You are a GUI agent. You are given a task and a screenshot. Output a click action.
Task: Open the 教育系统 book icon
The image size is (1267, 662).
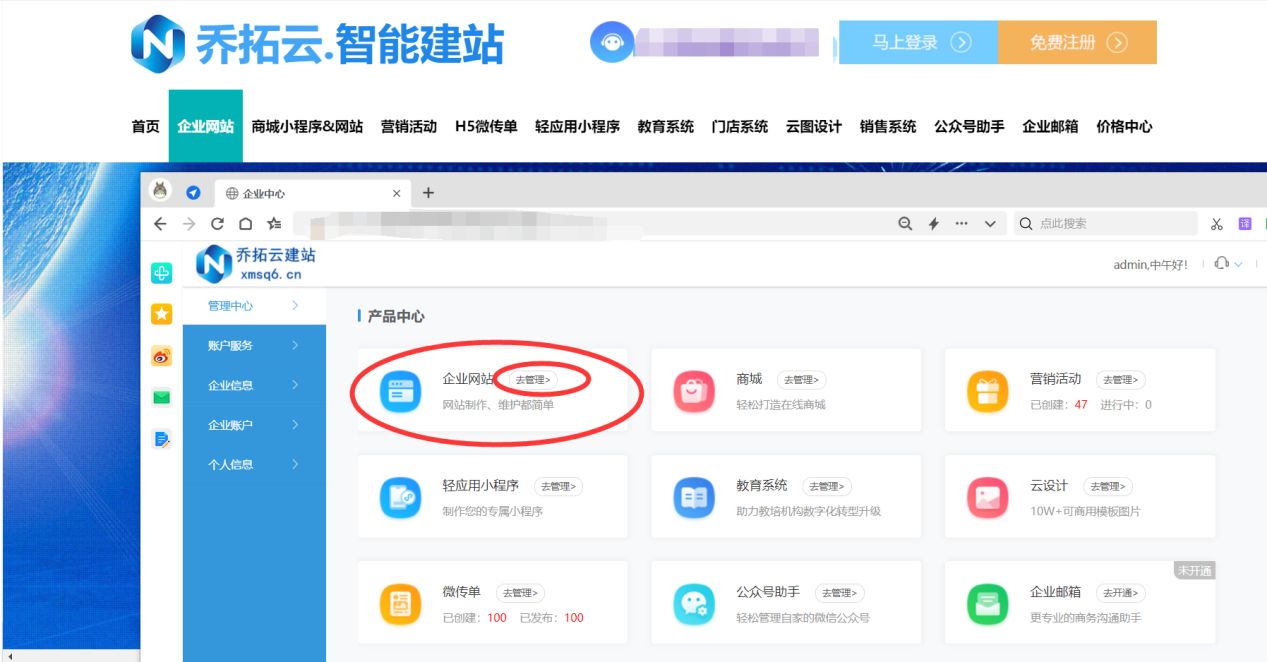tap(694, 497)
